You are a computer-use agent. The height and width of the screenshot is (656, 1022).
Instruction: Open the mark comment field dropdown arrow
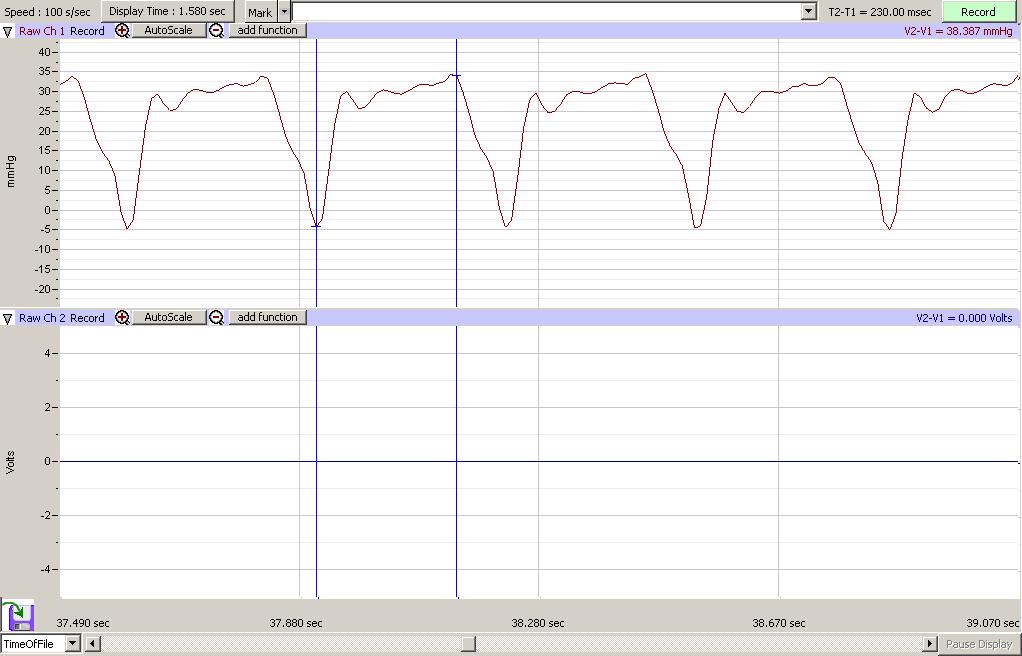click(809, 12)
